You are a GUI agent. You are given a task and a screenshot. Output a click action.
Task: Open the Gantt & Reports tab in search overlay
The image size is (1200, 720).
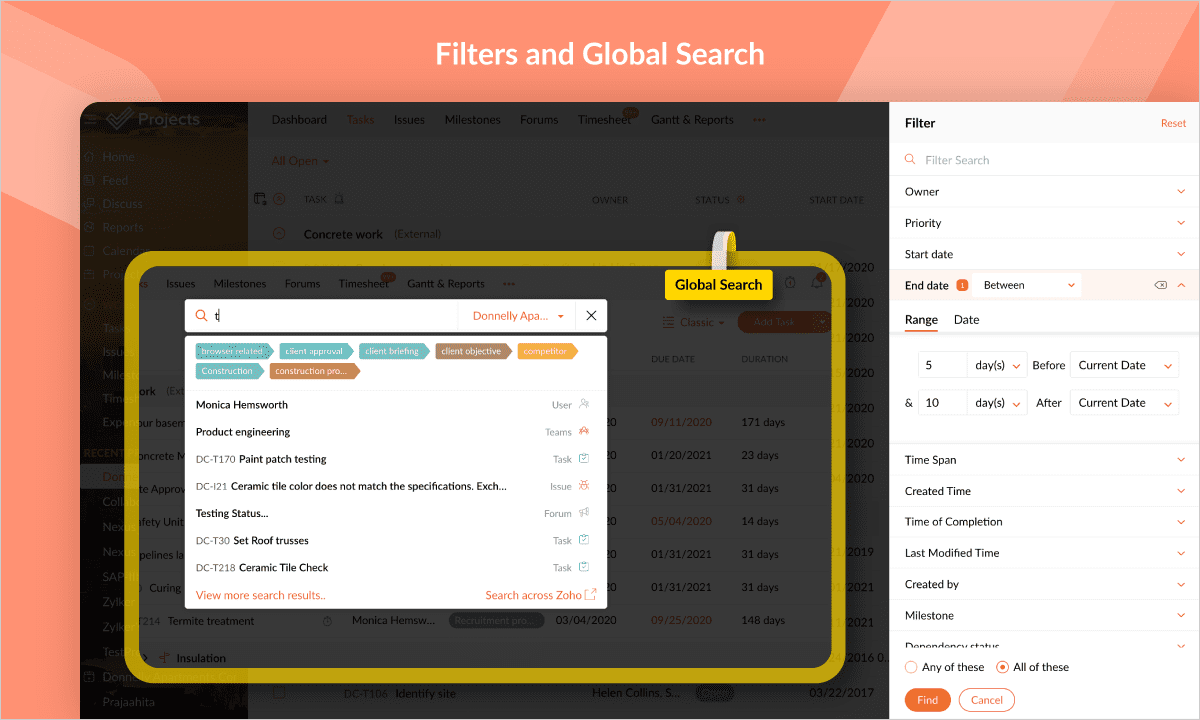[446, 284]
